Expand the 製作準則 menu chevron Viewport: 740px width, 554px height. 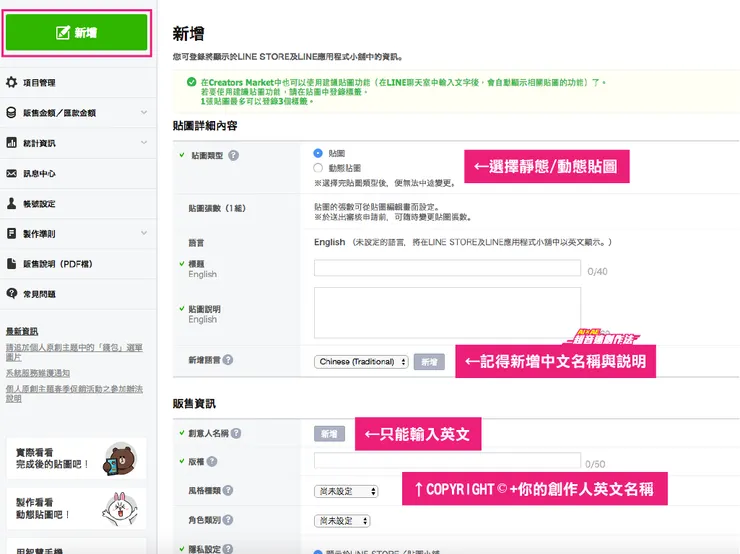[144, 233]
